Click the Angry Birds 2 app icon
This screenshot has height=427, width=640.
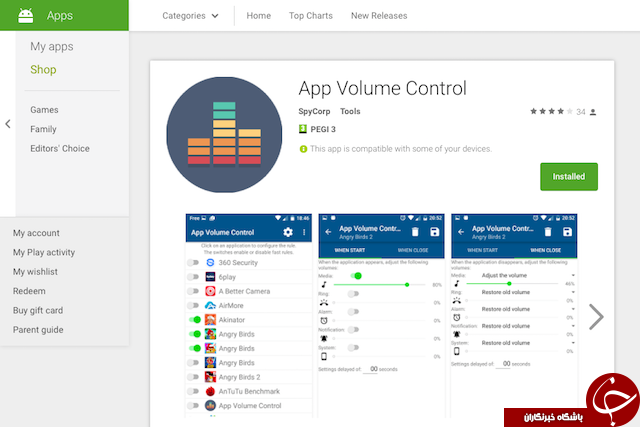click(210, 377)
